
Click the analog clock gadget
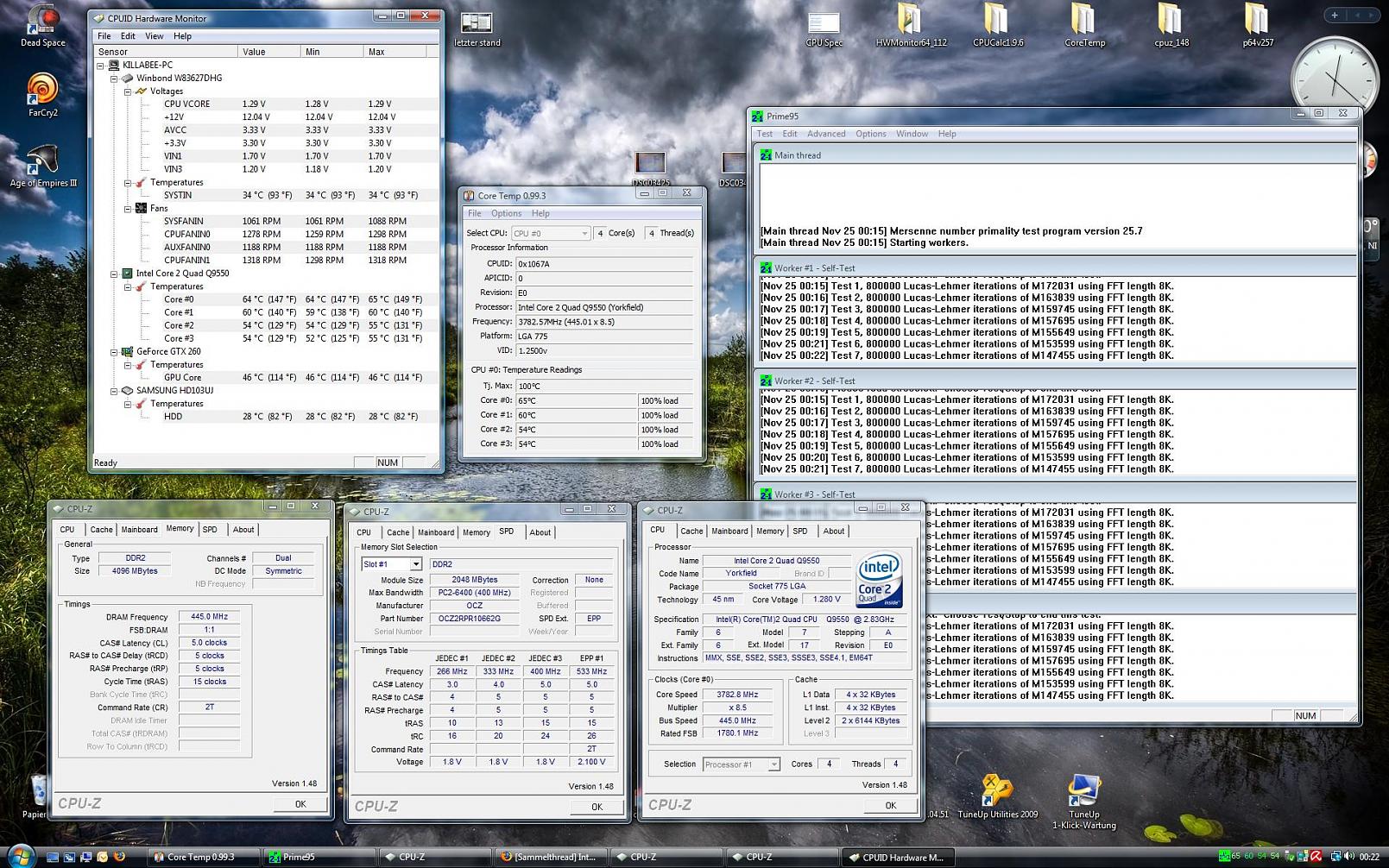(1335, 79)
